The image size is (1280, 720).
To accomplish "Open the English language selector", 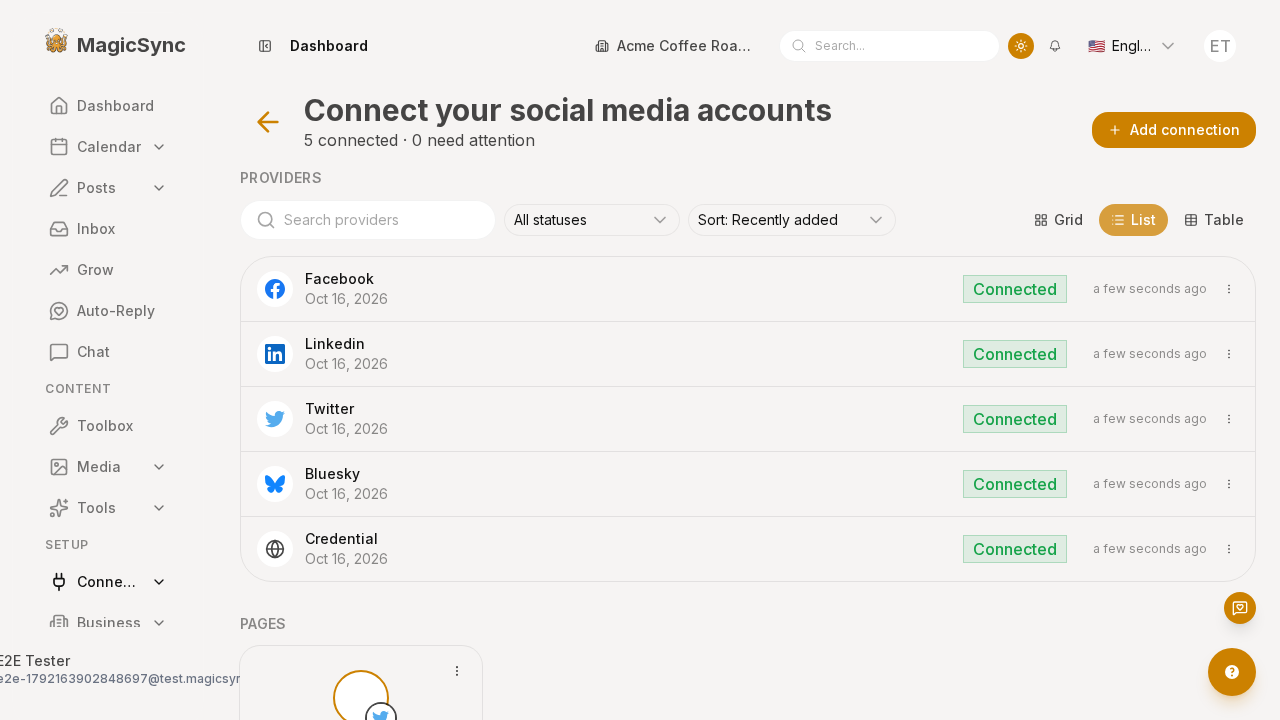I will 1131,46.
